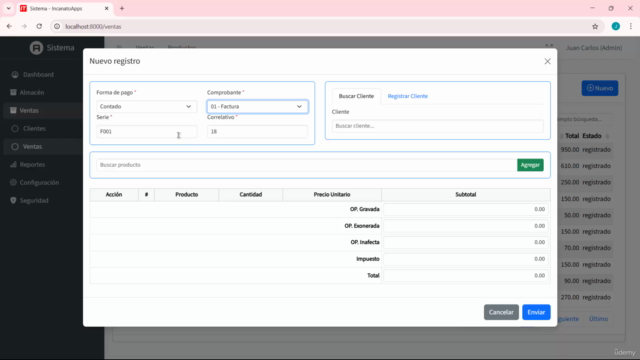Click the OP. Inafecta amount field
This screenshot has width=640, height=360.
click(x=466, y=242)
